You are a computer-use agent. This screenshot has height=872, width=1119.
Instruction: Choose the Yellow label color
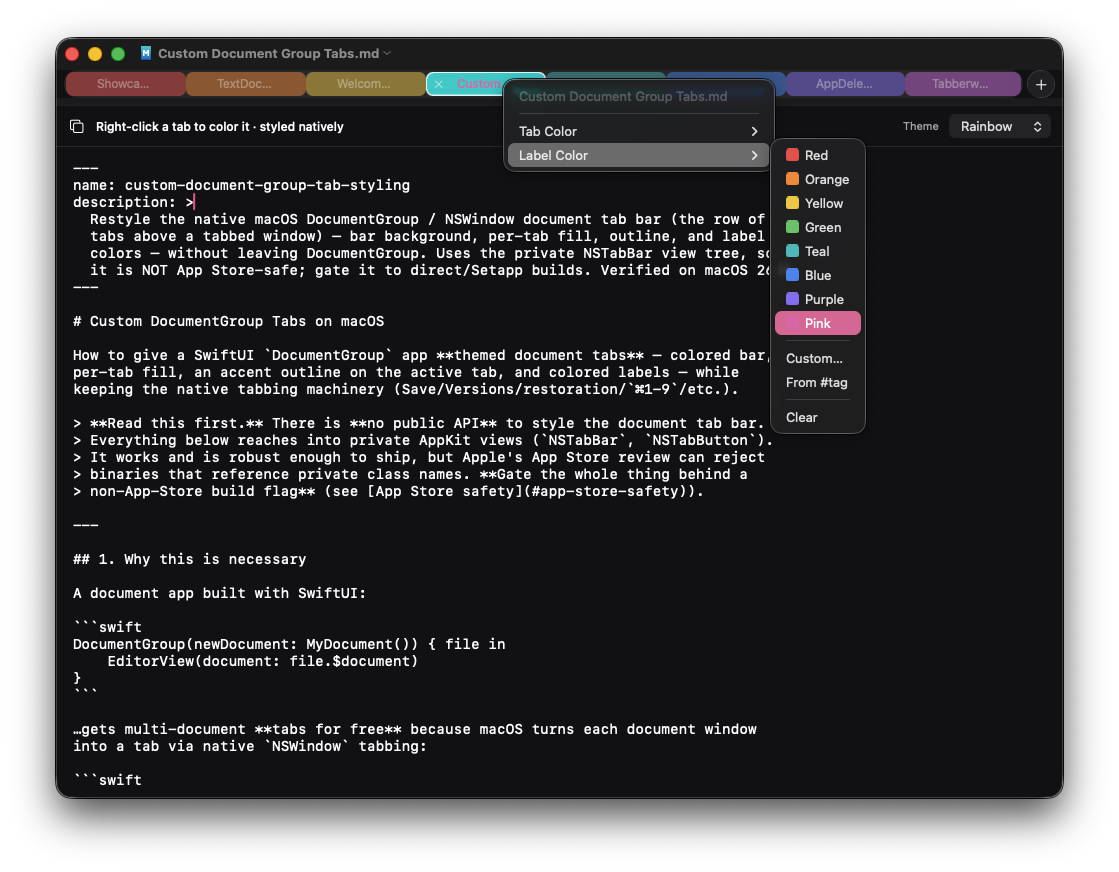tap(818, 203)
